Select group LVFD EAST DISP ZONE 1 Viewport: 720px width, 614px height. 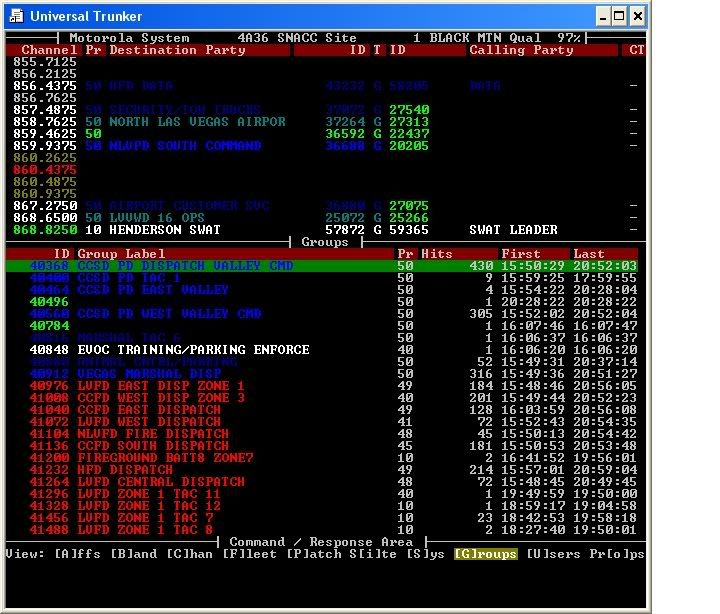click(x=322, y=385)
